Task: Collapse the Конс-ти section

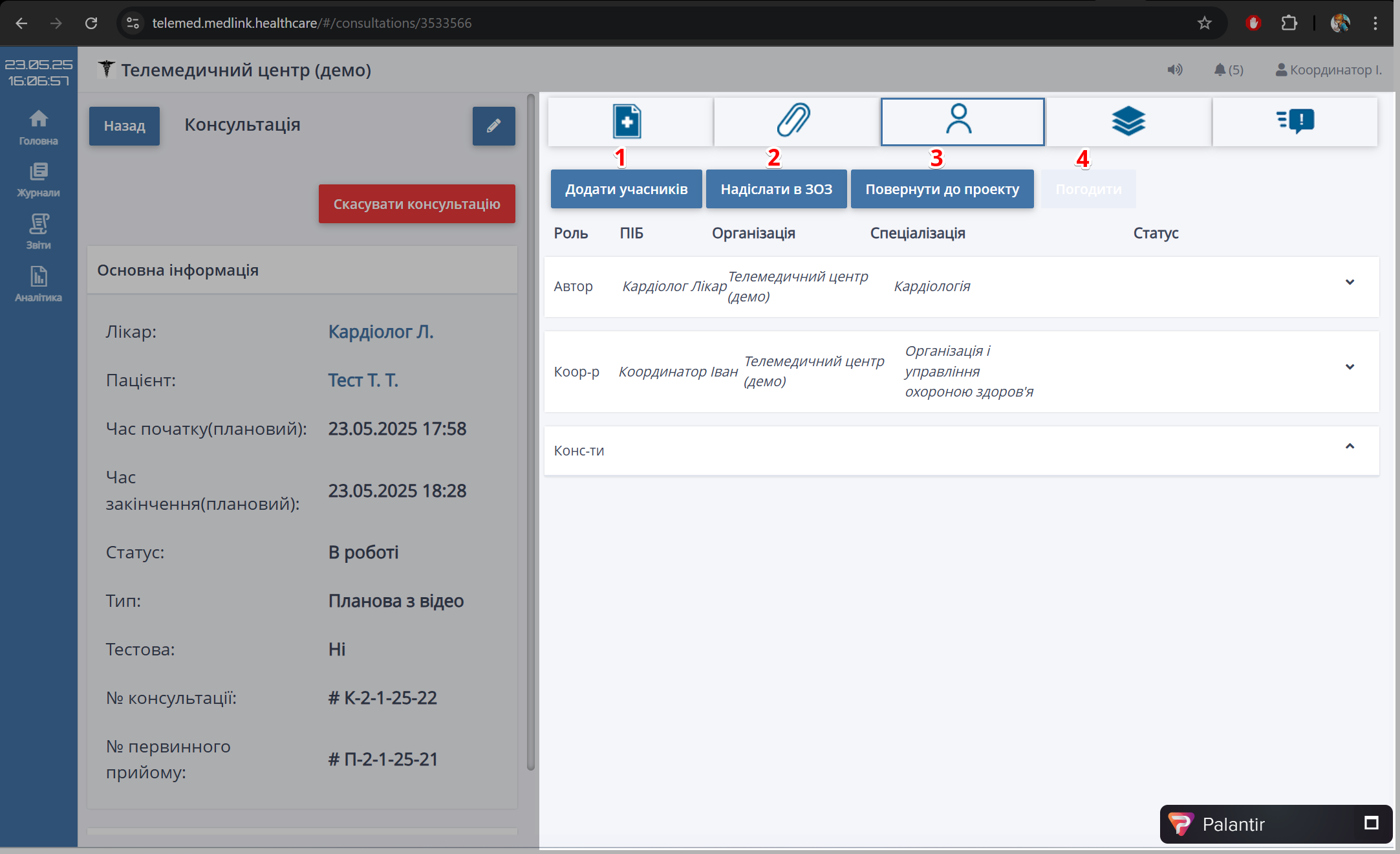Action: tap(1350, 446)
